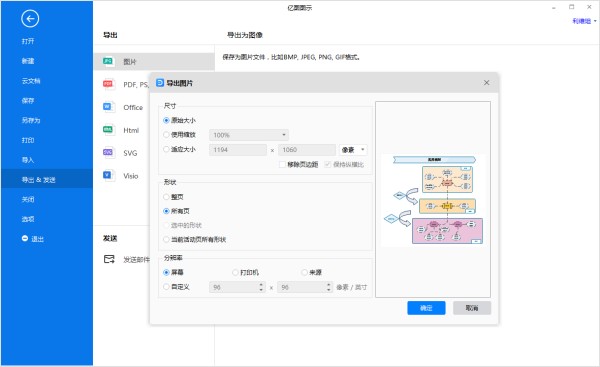Click vertical resolution spinner arrows
The height and width of the screenshot is (367, 600).
point(329,287)
